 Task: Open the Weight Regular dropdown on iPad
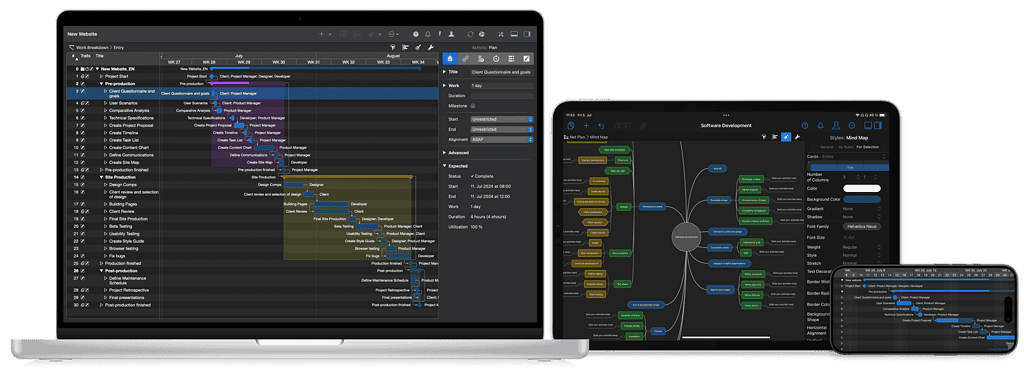pyautogui.click(x=861, y=247)
